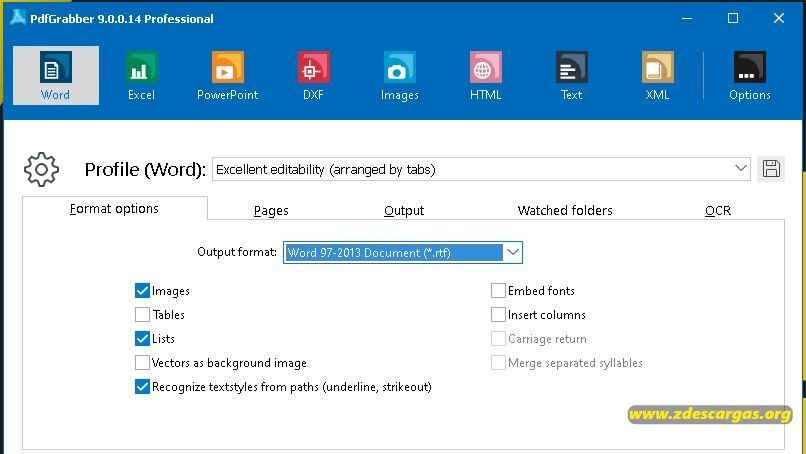Save profile with the floppy disk icon
The image size is (806, 454).
pos(771,169)
